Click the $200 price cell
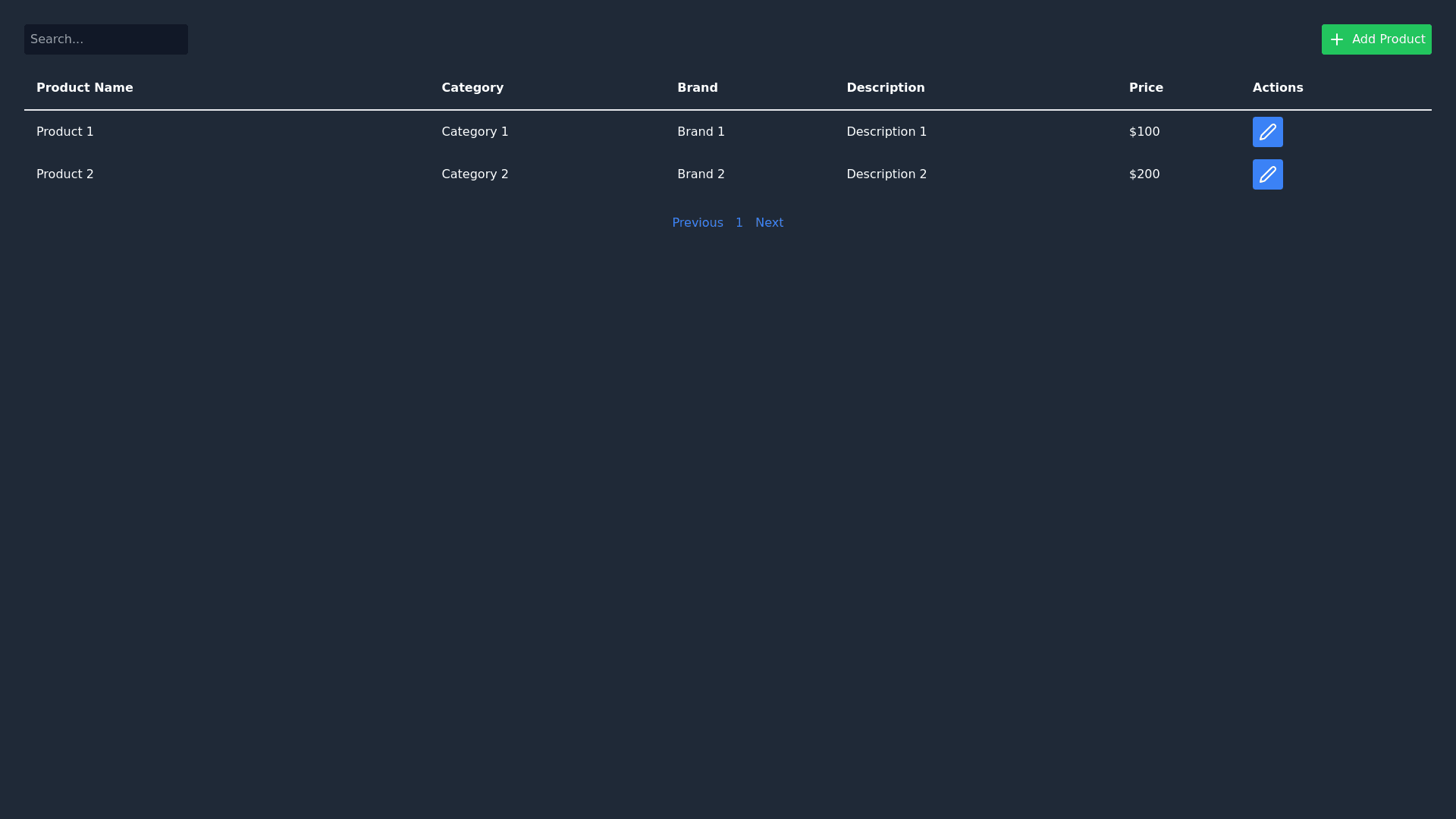The width and height of the screenshot is (1456, 819). (x=1144, y=174)
